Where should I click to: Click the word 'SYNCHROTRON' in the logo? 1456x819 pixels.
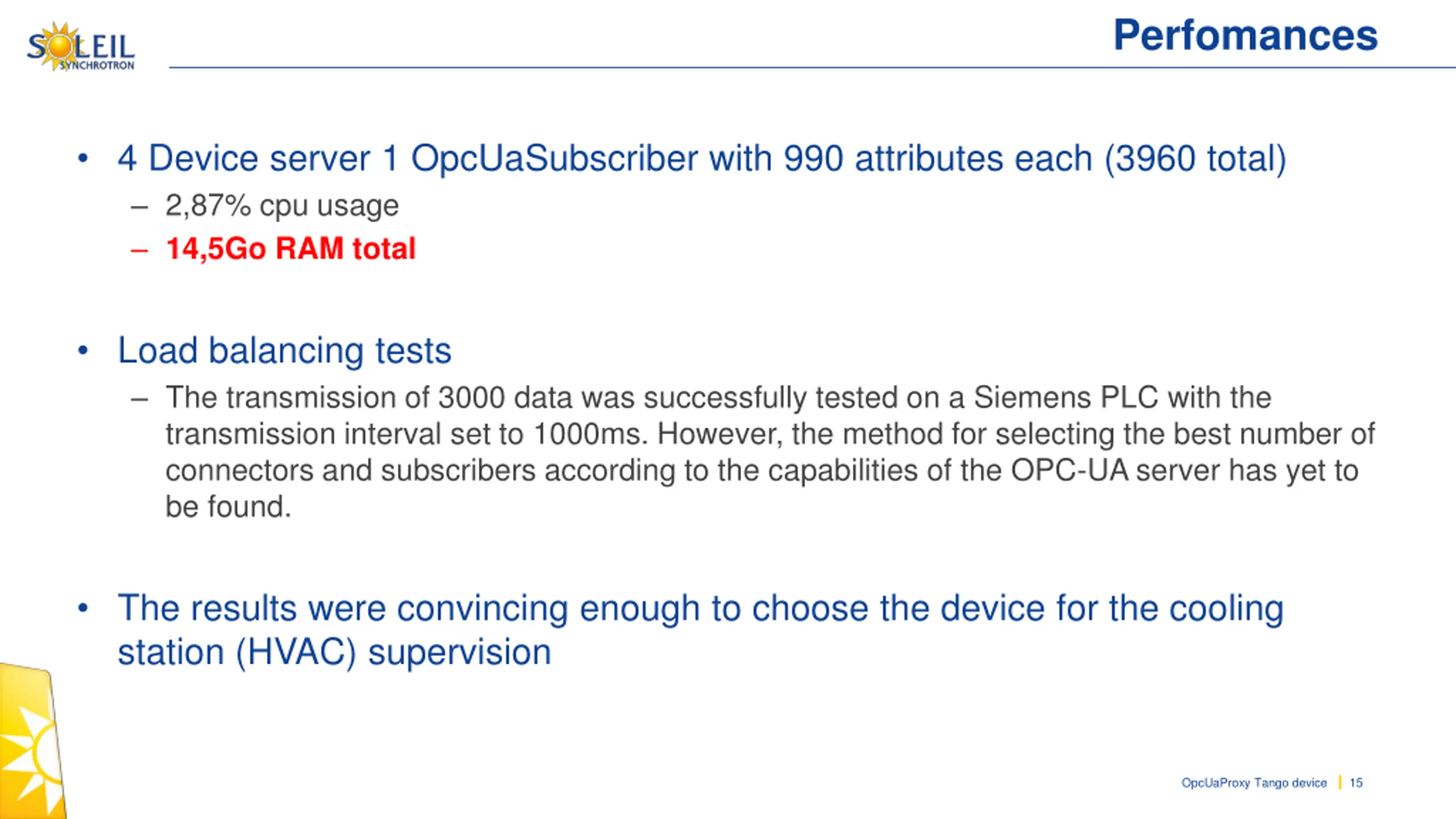(97, 65)
